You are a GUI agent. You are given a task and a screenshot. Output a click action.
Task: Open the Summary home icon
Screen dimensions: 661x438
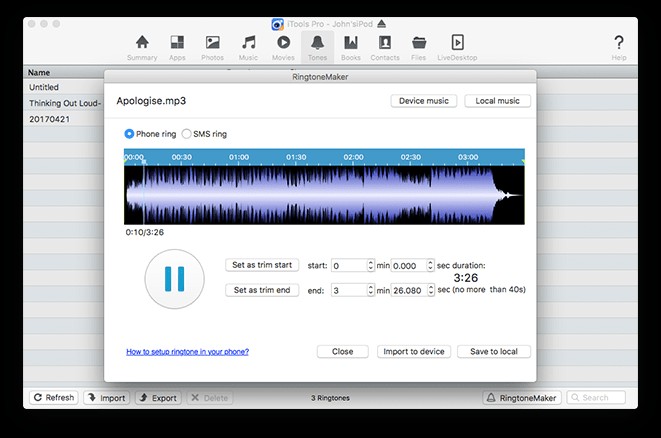[142, 46]
